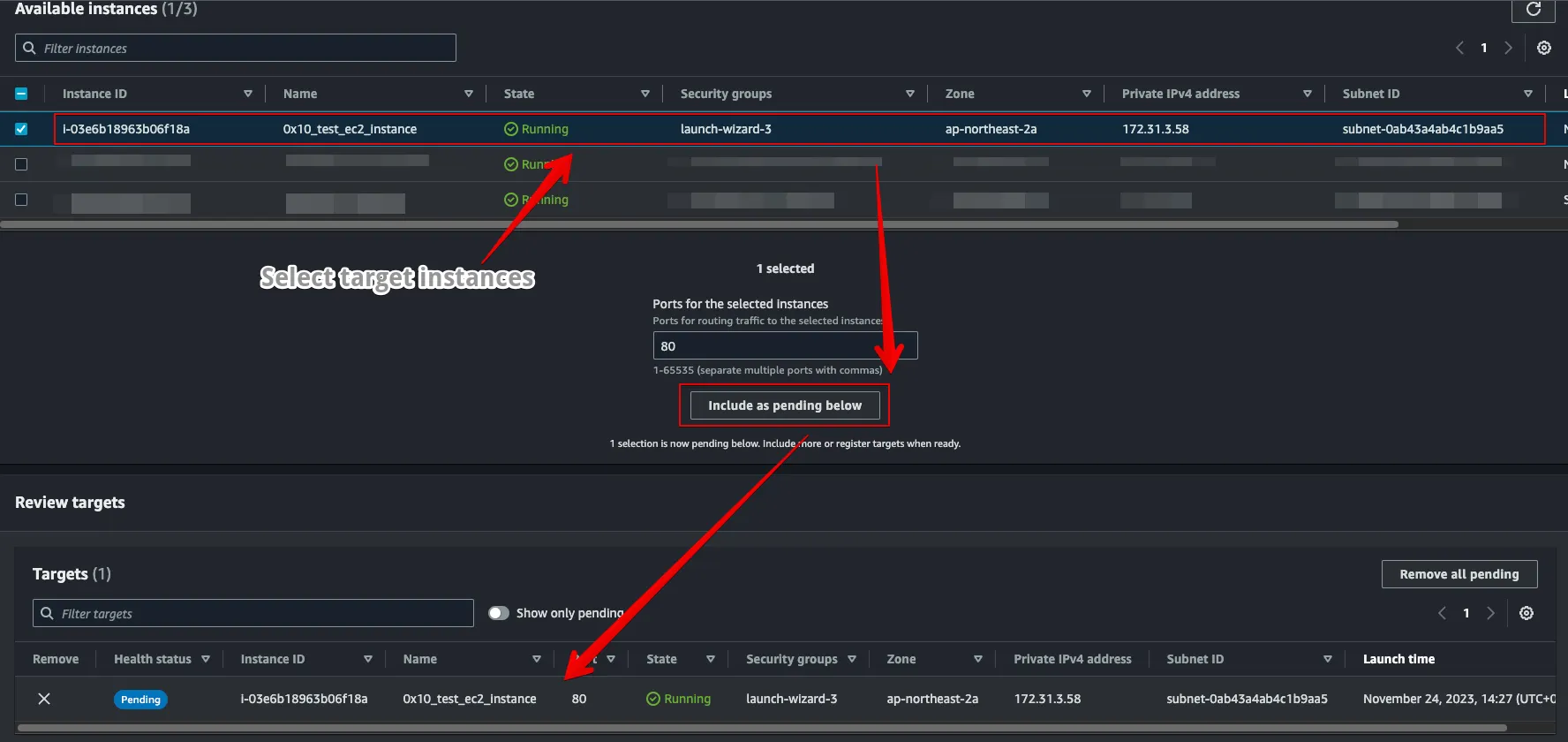
Task: Sort Targets table by Subnet ID
Action: pyautogui.click(x=1328, y=659)
